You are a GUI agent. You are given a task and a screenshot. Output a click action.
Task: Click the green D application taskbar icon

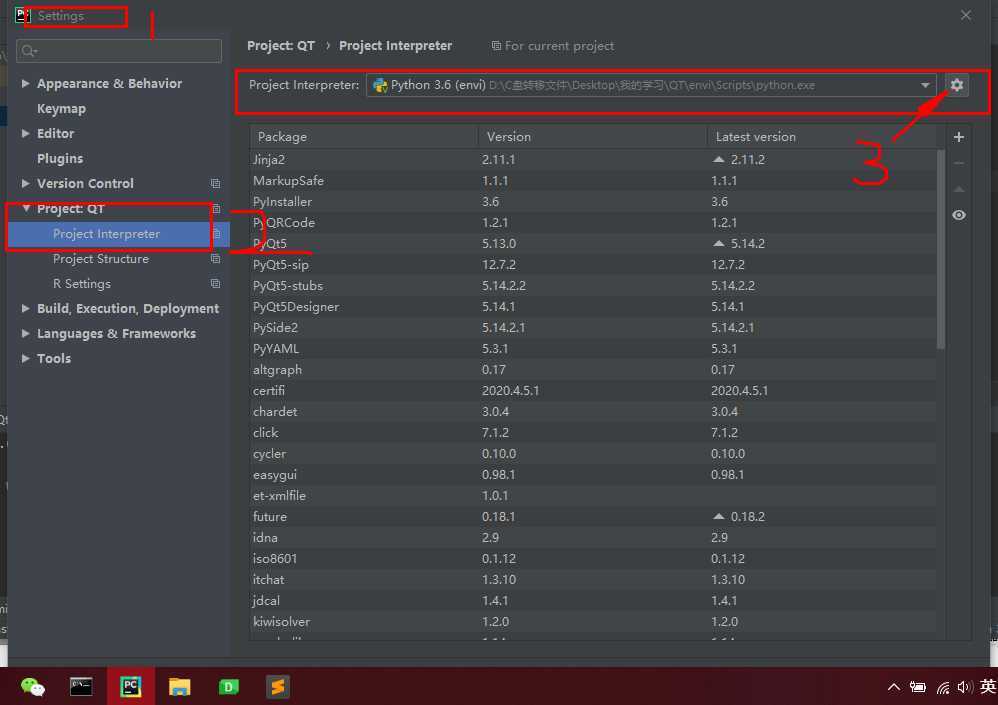pyautogui.click(x=228, y=687)
